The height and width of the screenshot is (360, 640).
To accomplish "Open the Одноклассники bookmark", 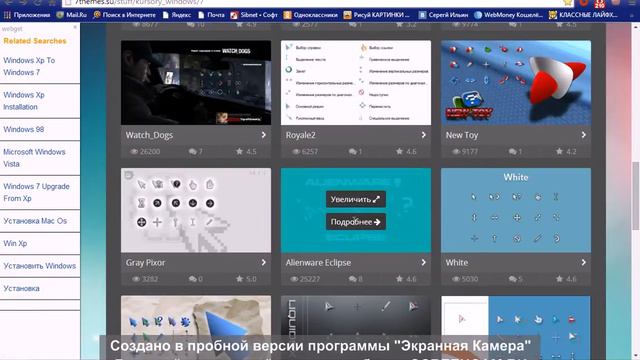I will point(311,15).
